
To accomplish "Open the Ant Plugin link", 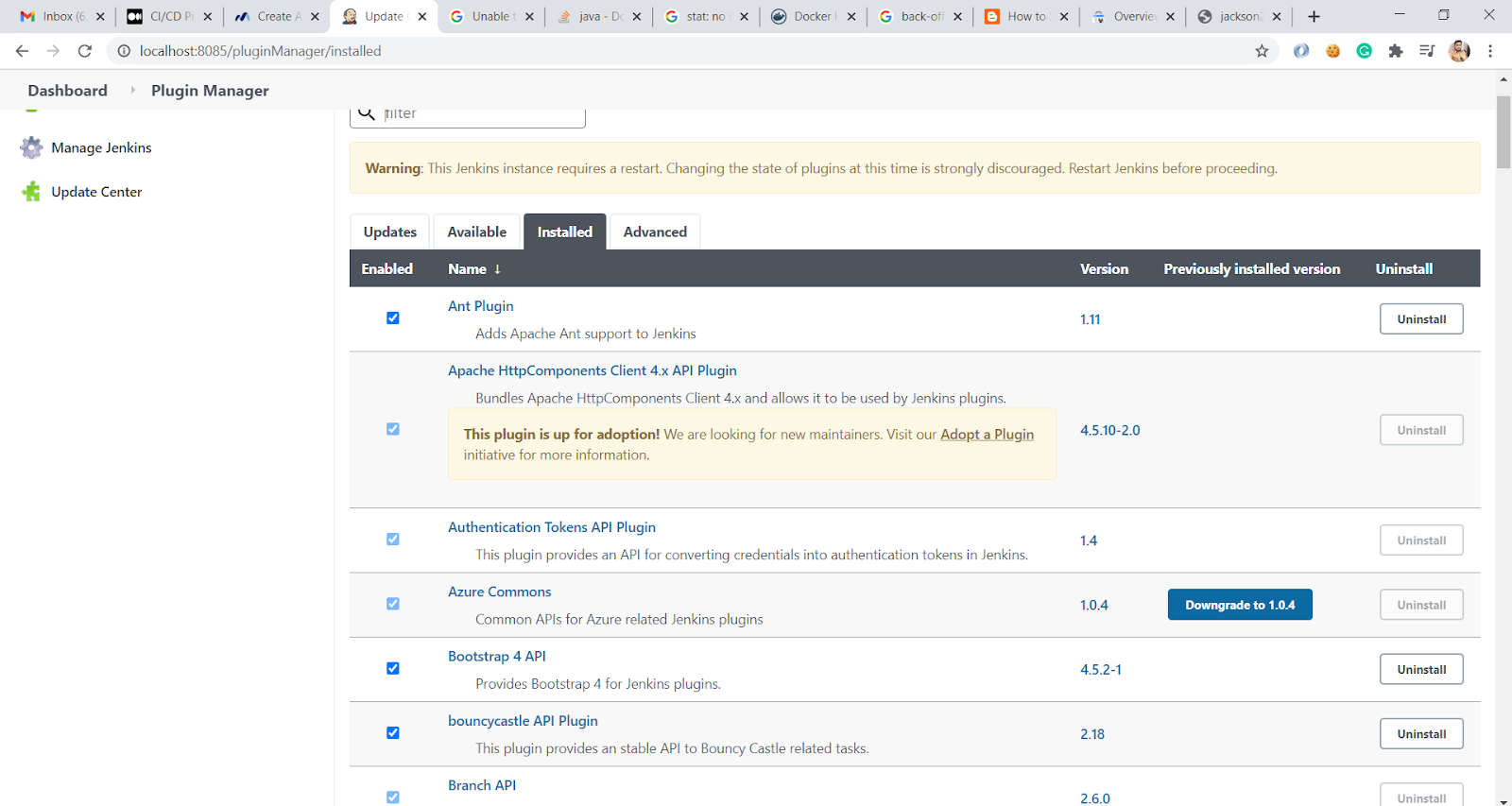I will pos(481,306).
